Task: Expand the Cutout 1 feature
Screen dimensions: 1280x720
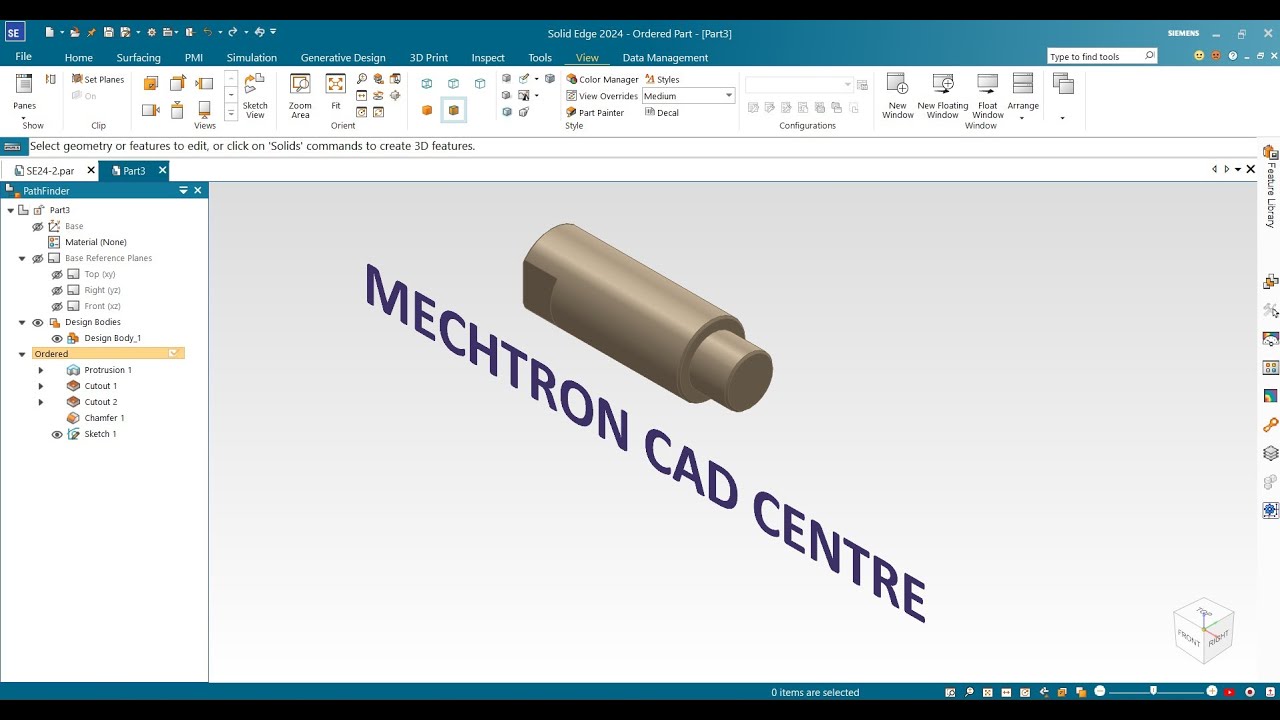Action: (x=41, y=386)
